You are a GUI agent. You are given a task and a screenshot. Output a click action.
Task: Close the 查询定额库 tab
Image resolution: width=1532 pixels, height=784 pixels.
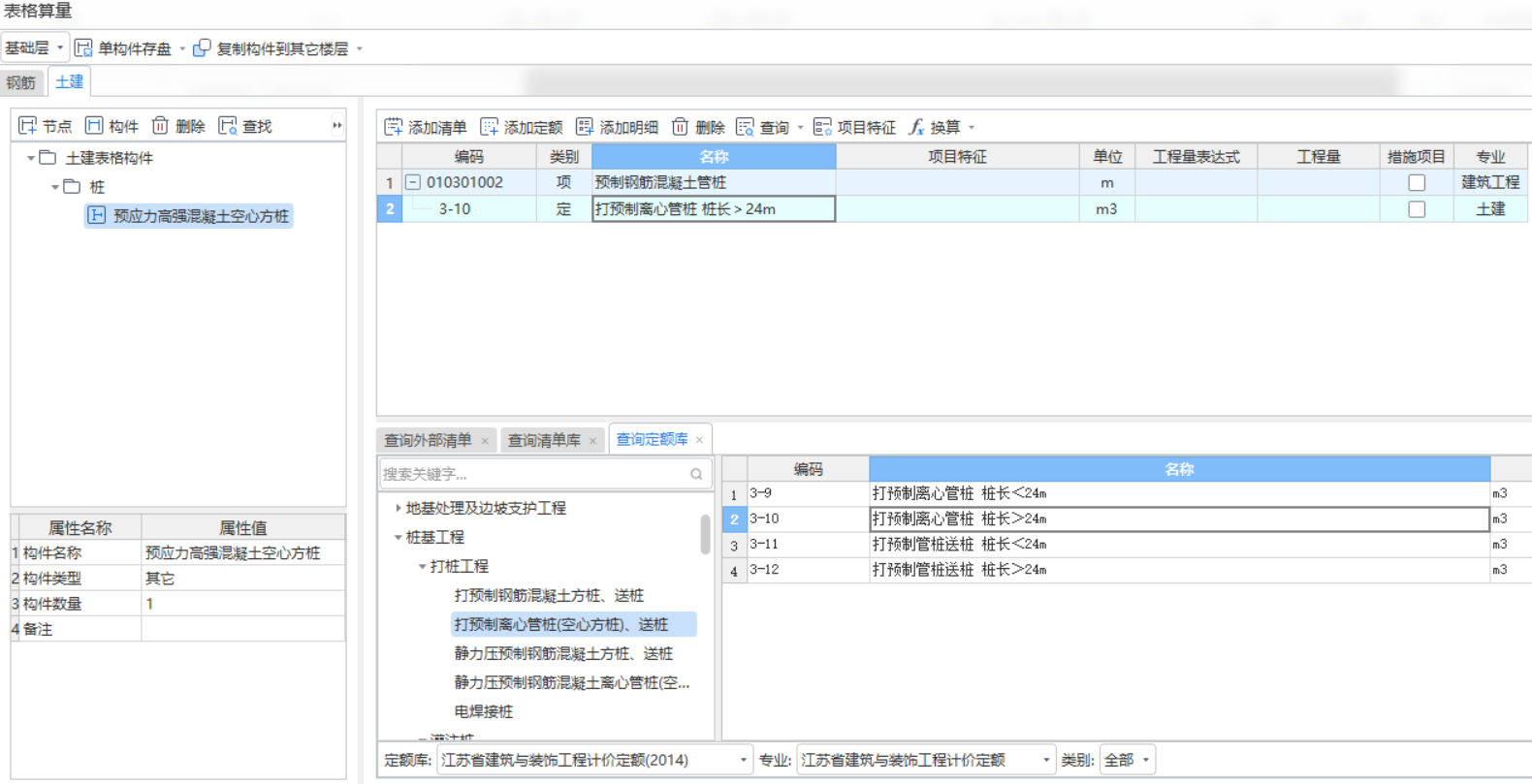click(x=699, y=440)
